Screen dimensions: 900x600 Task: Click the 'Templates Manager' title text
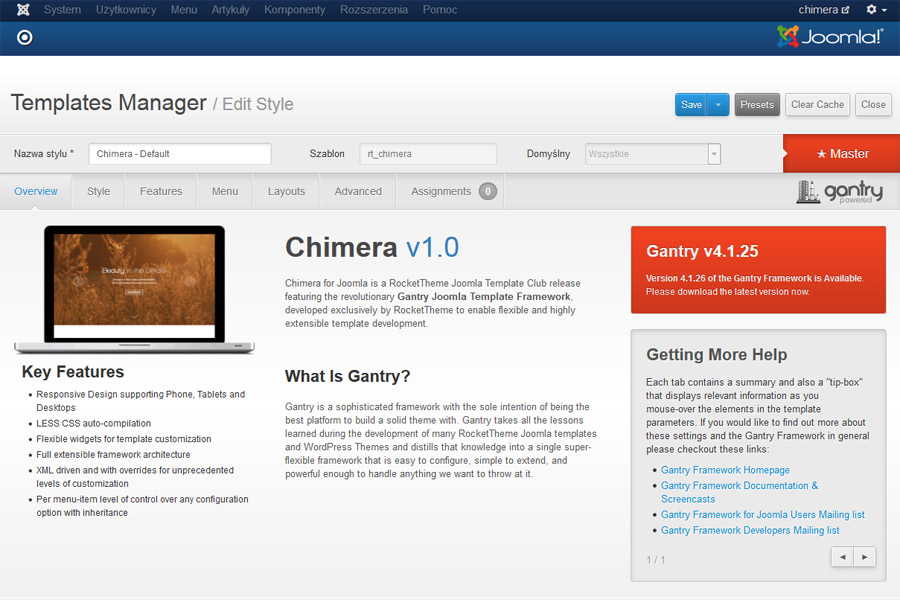click(x=108, y=103)
